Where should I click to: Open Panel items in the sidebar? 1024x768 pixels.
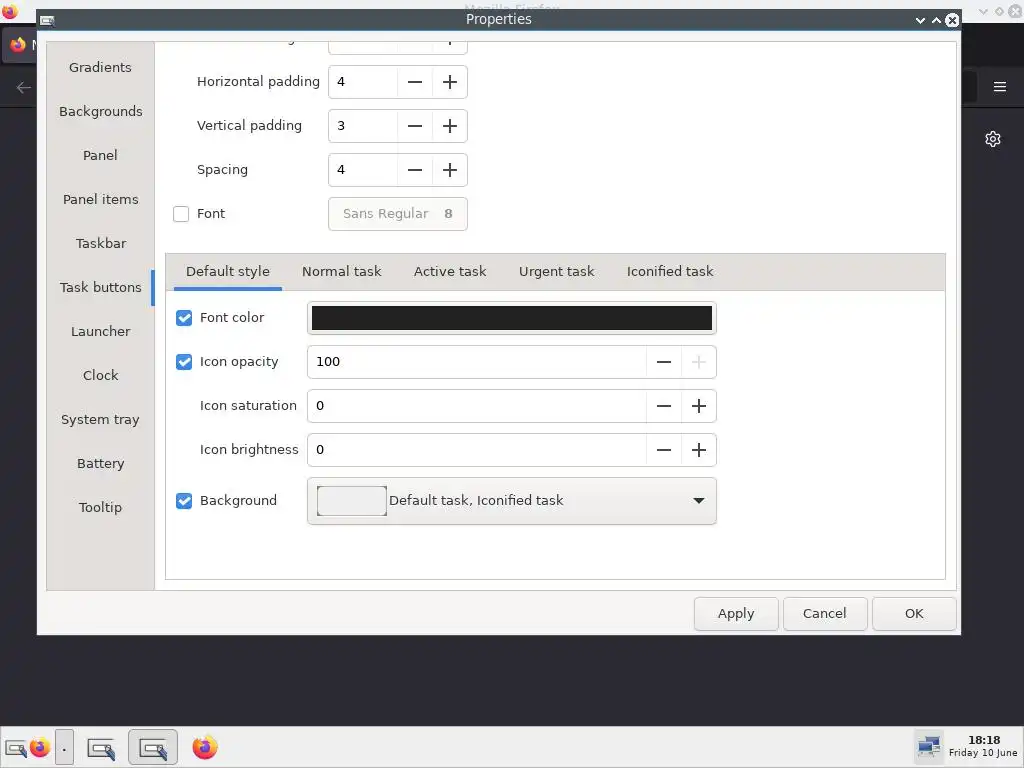(101, 200)
